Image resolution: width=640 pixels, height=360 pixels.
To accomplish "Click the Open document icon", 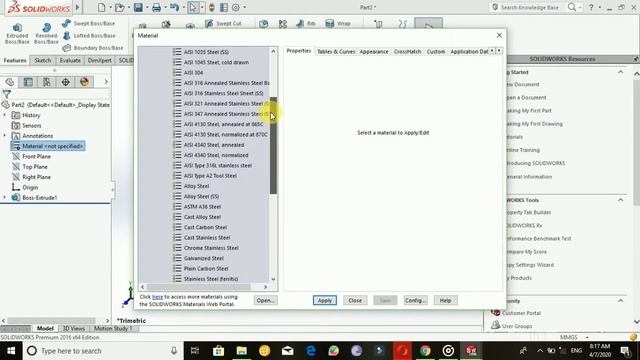I will point(119,7).
